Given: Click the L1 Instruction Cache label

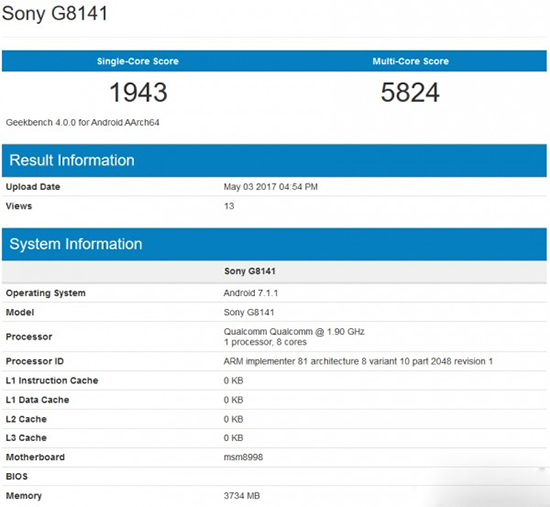Looking at the screenshot, I should pos(52,381).
